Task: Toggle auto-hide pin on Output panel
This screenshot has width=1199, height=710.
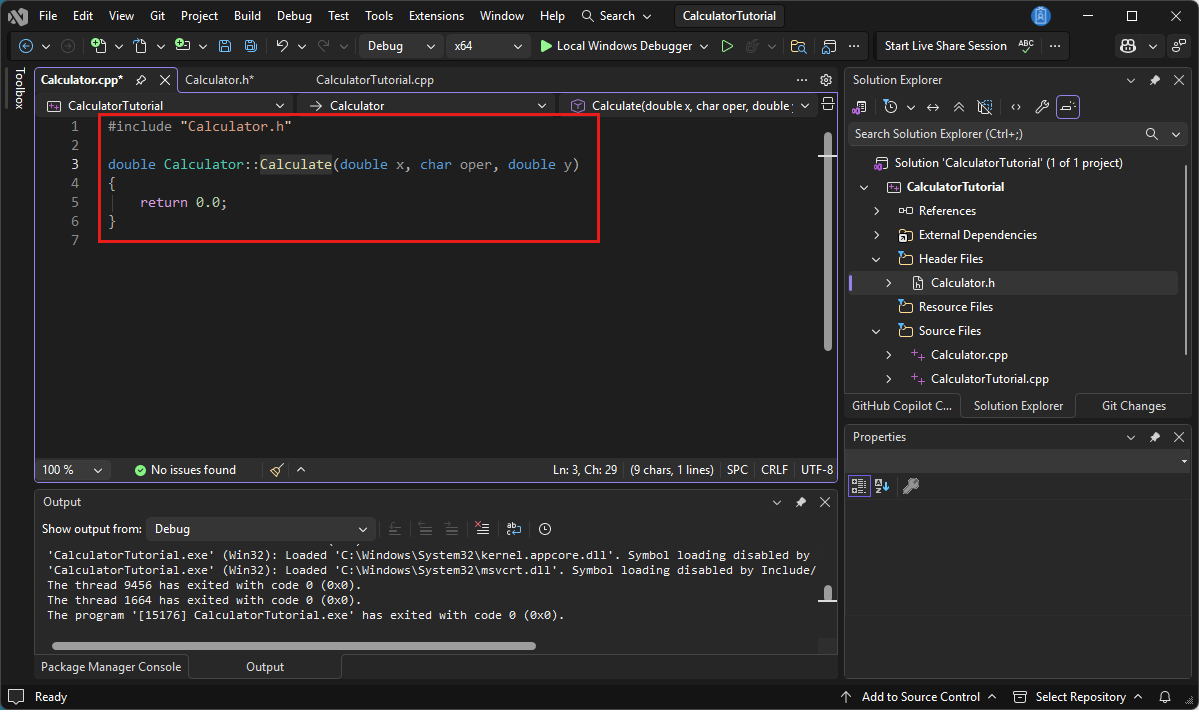Action: pos(801,502)
